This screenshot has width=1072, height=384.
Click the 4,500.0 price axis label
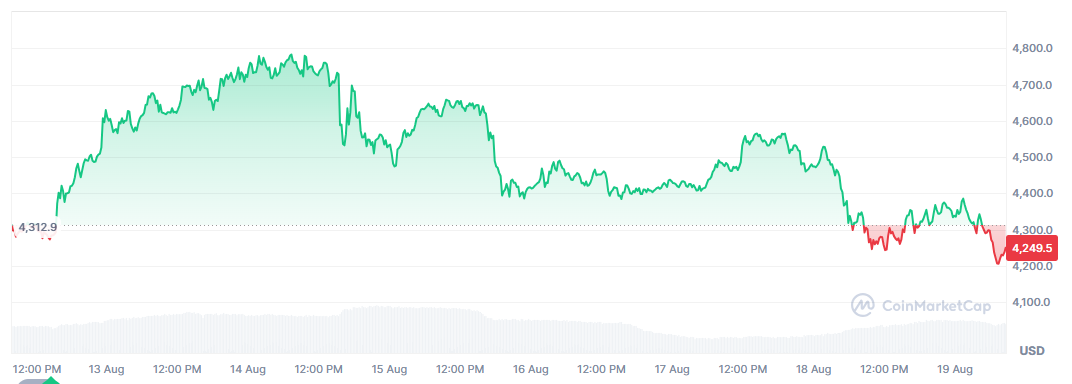[1032, 158]
